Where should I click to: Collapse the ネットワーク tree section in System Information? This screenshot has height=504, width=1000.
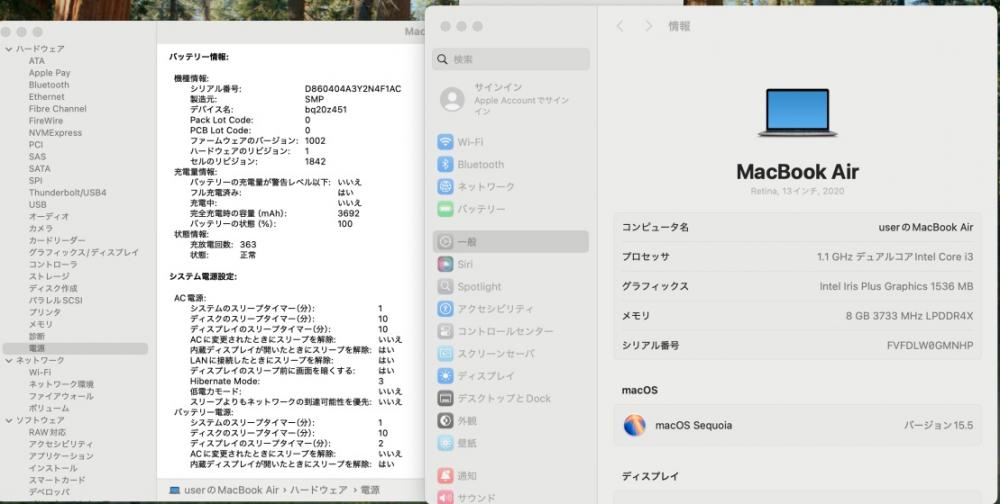[x=9, y=360]
